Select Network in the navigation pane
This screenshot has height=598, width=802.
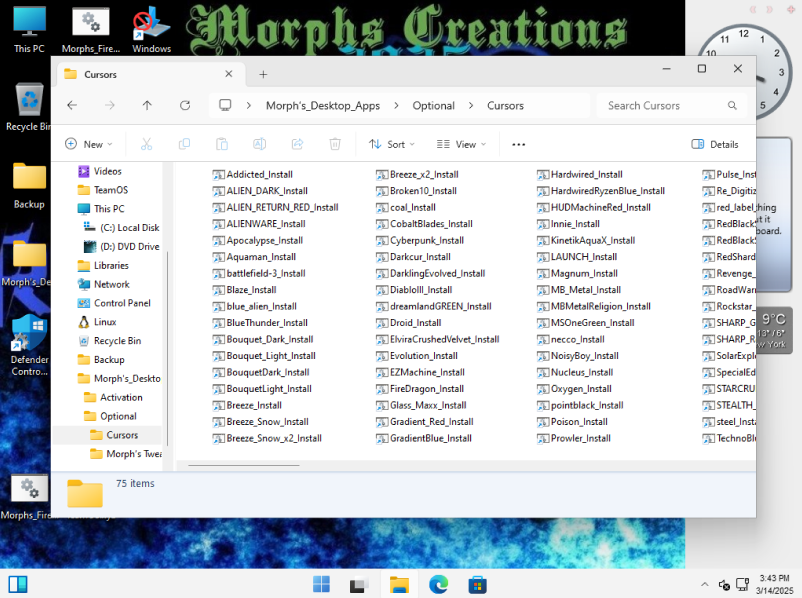click(x=112, y=284)
